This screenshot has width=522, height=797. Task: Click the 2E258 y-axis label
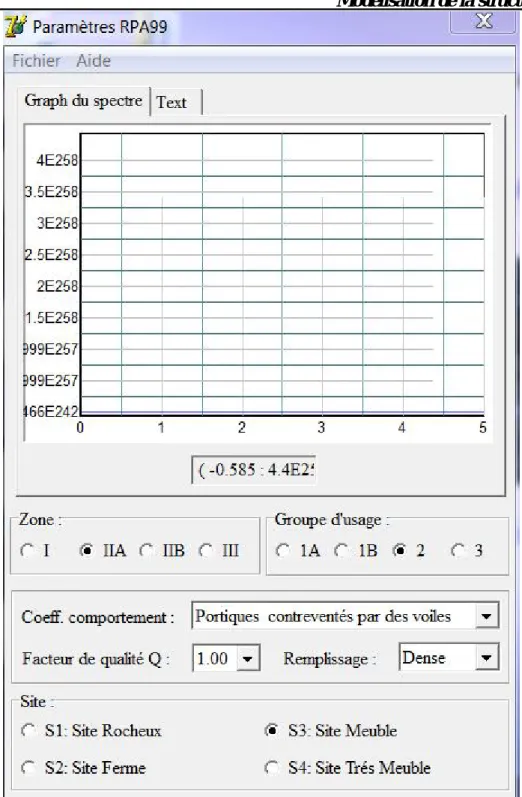(x=57, y=286)
